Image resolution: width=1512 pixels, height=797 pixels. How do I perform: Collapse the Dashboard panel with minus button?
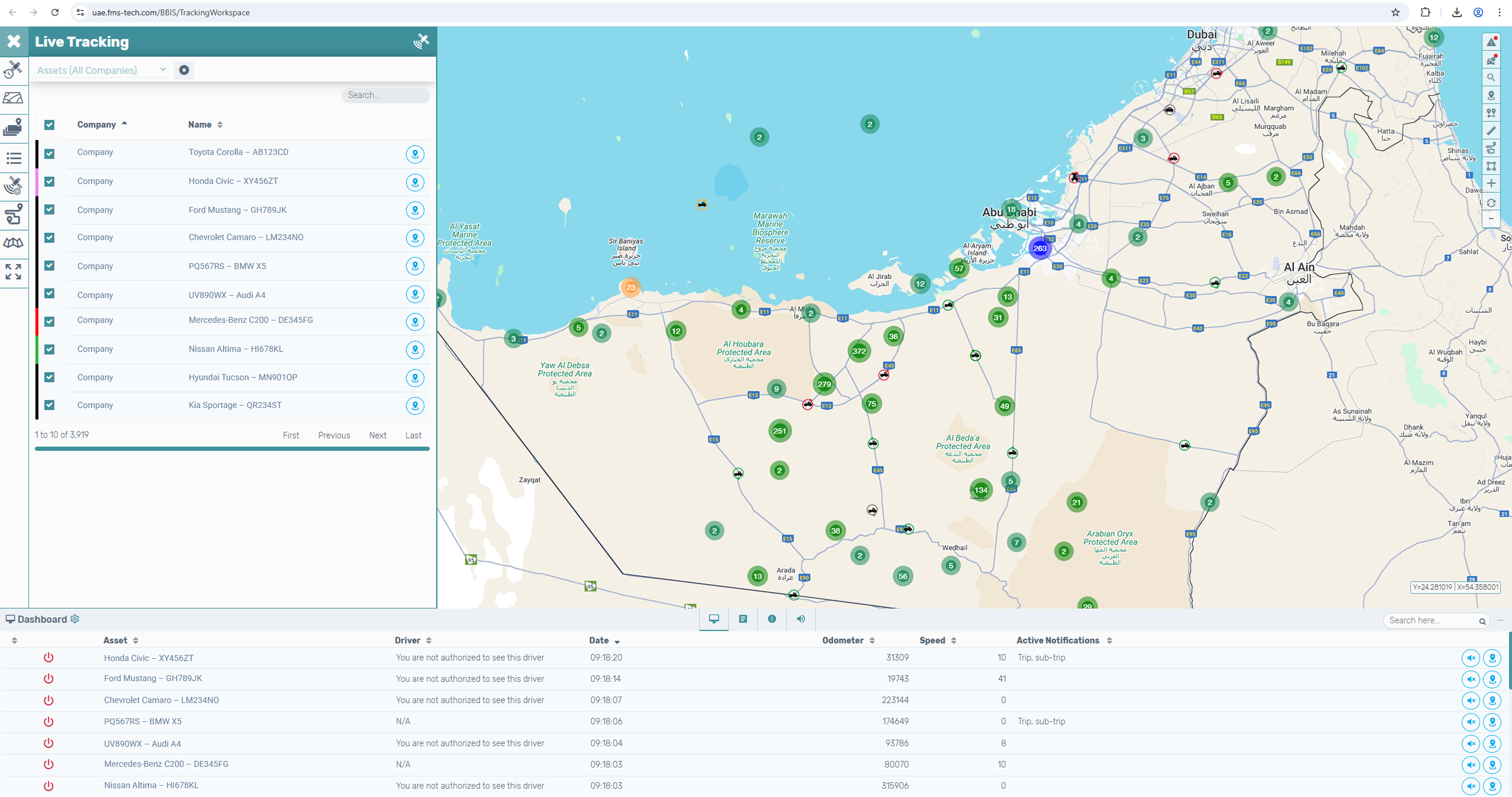tap(1500, 620)
